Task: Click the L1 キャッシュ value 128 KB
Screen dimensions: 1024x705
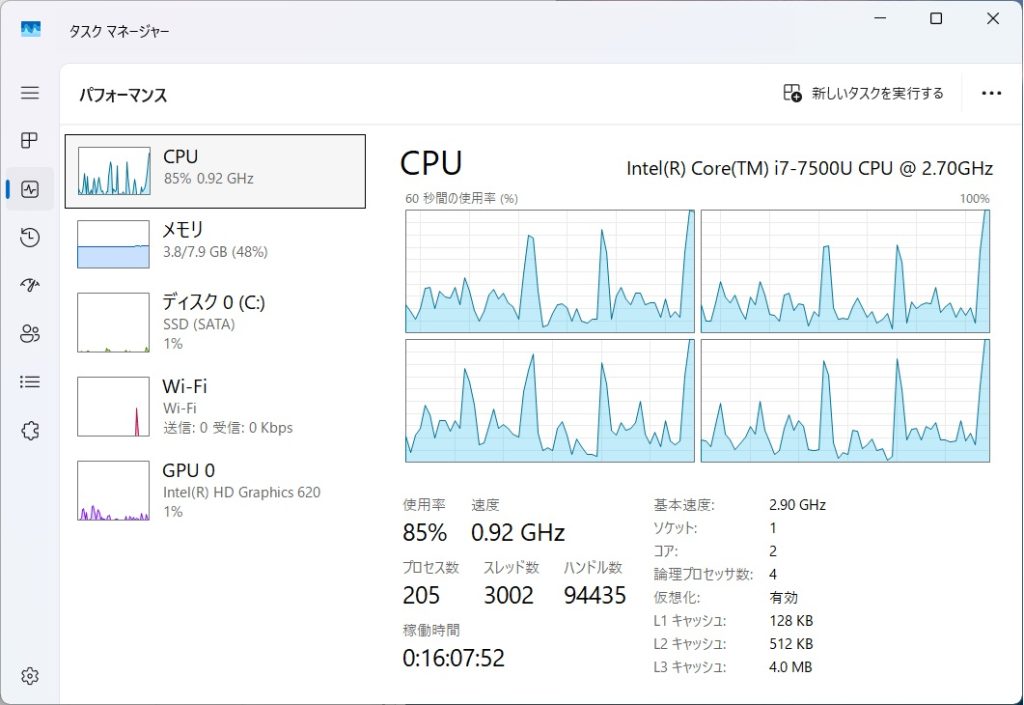Action: pyautogui.click(x=791, y=621)
